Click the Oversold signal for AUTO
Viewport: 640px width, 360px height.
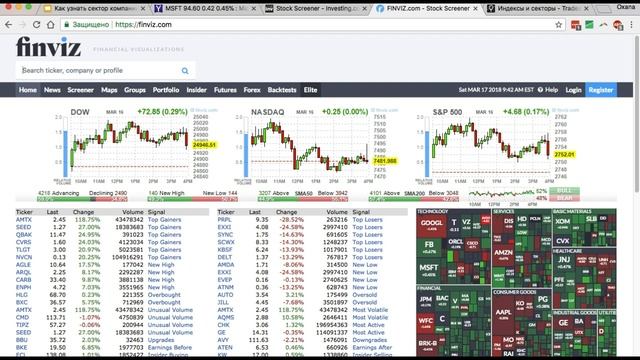pos(364,295)
